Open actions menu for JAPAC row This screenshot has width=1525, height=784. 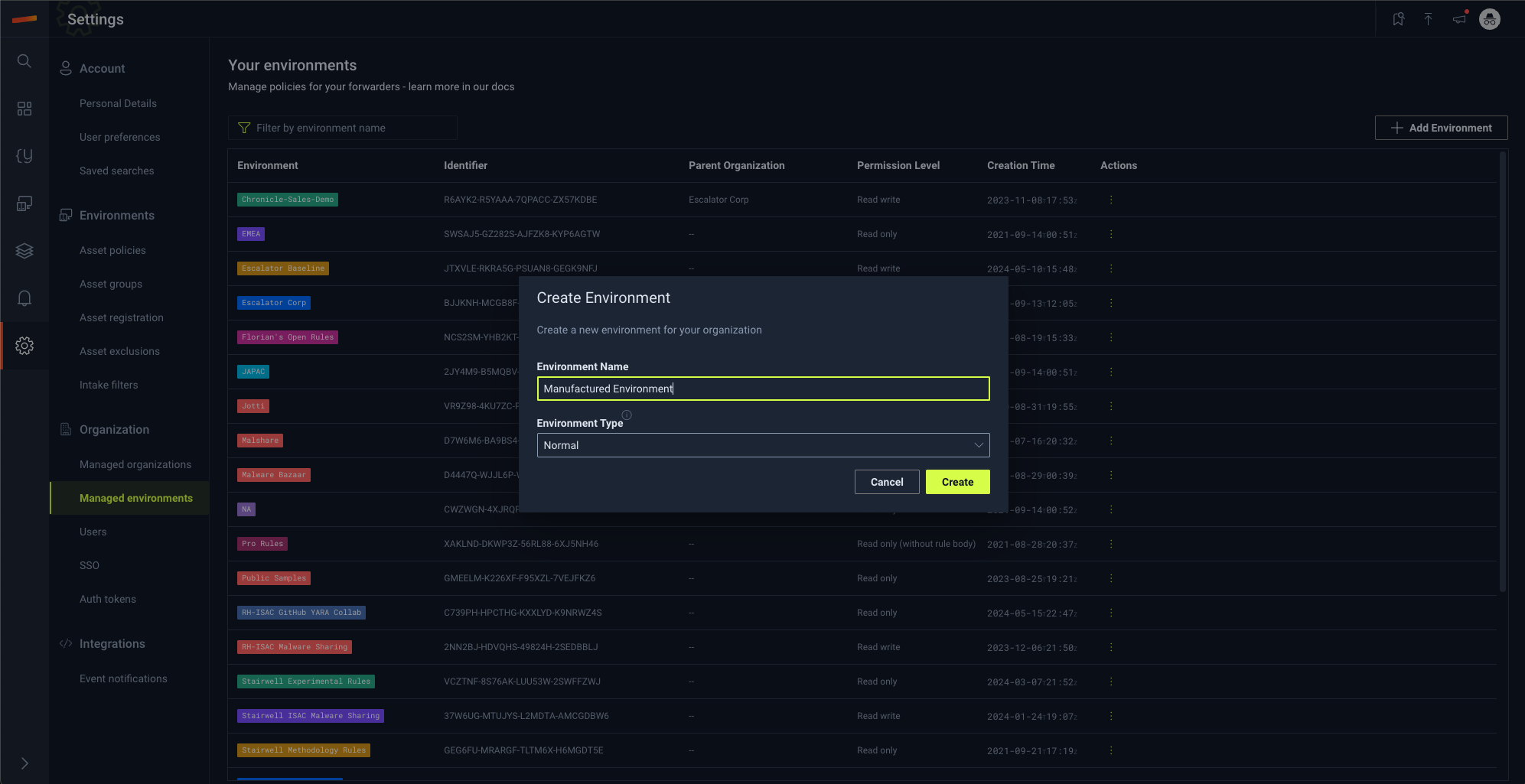pyautogui.click(x=1111, y=372)
